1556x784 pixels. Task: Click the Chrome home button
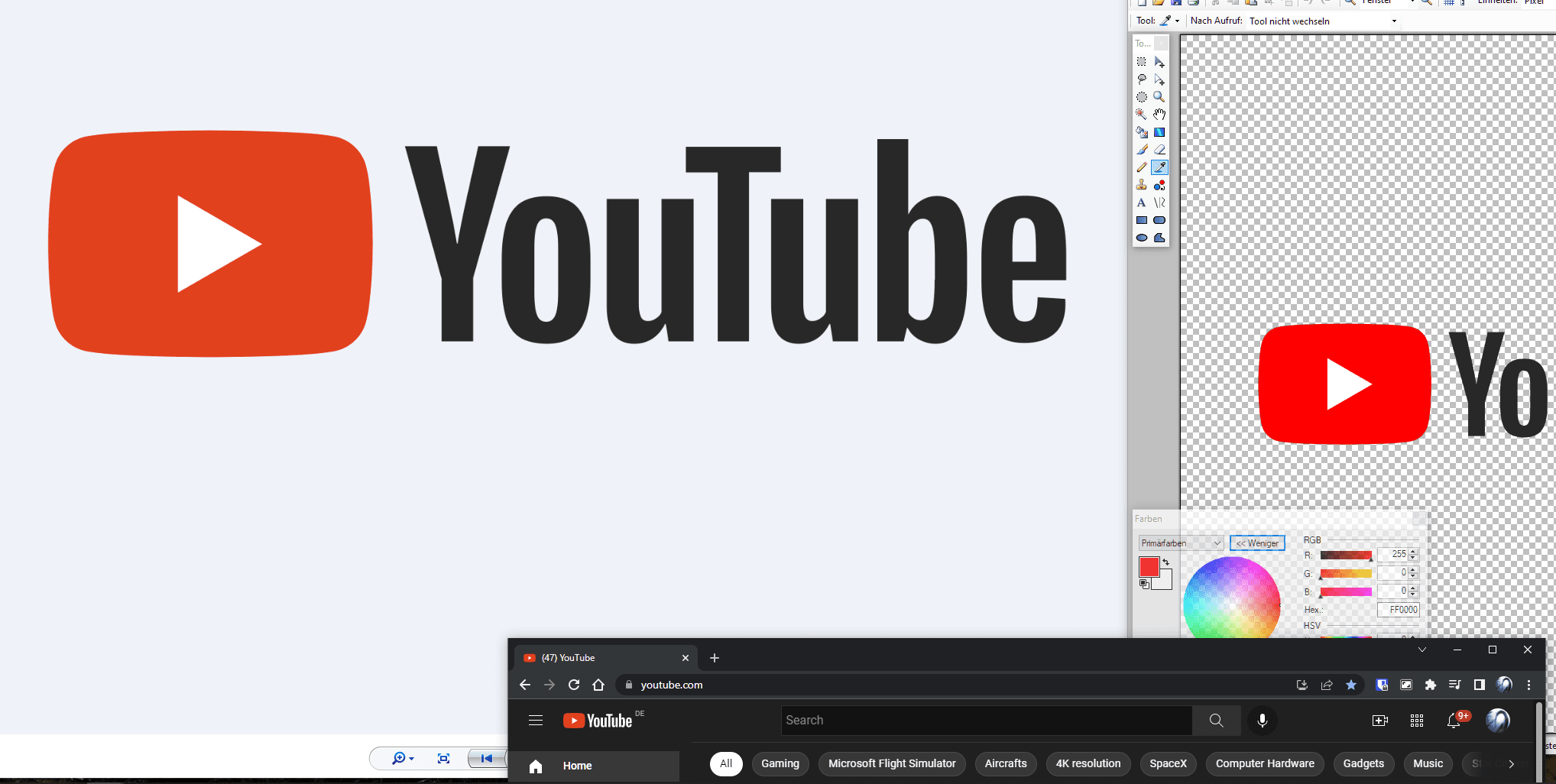click(x=598, y=685)
